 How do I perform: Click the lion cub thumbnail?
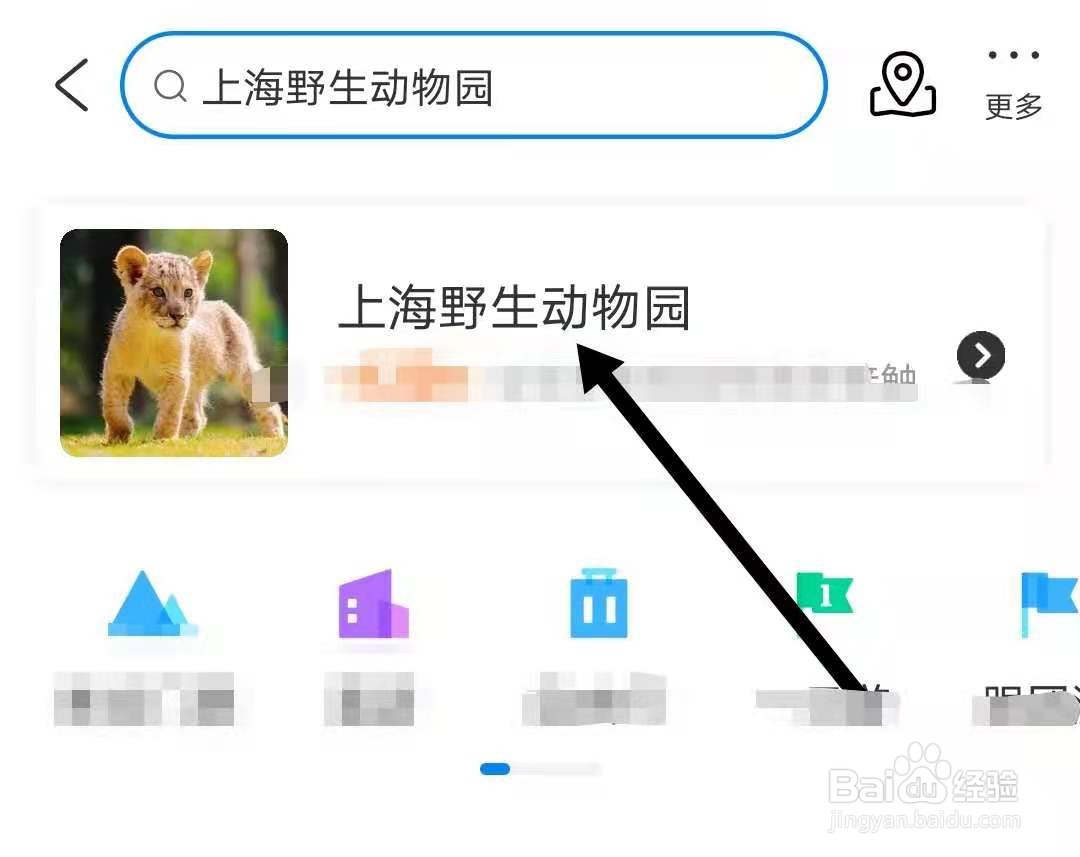point(174,343)
